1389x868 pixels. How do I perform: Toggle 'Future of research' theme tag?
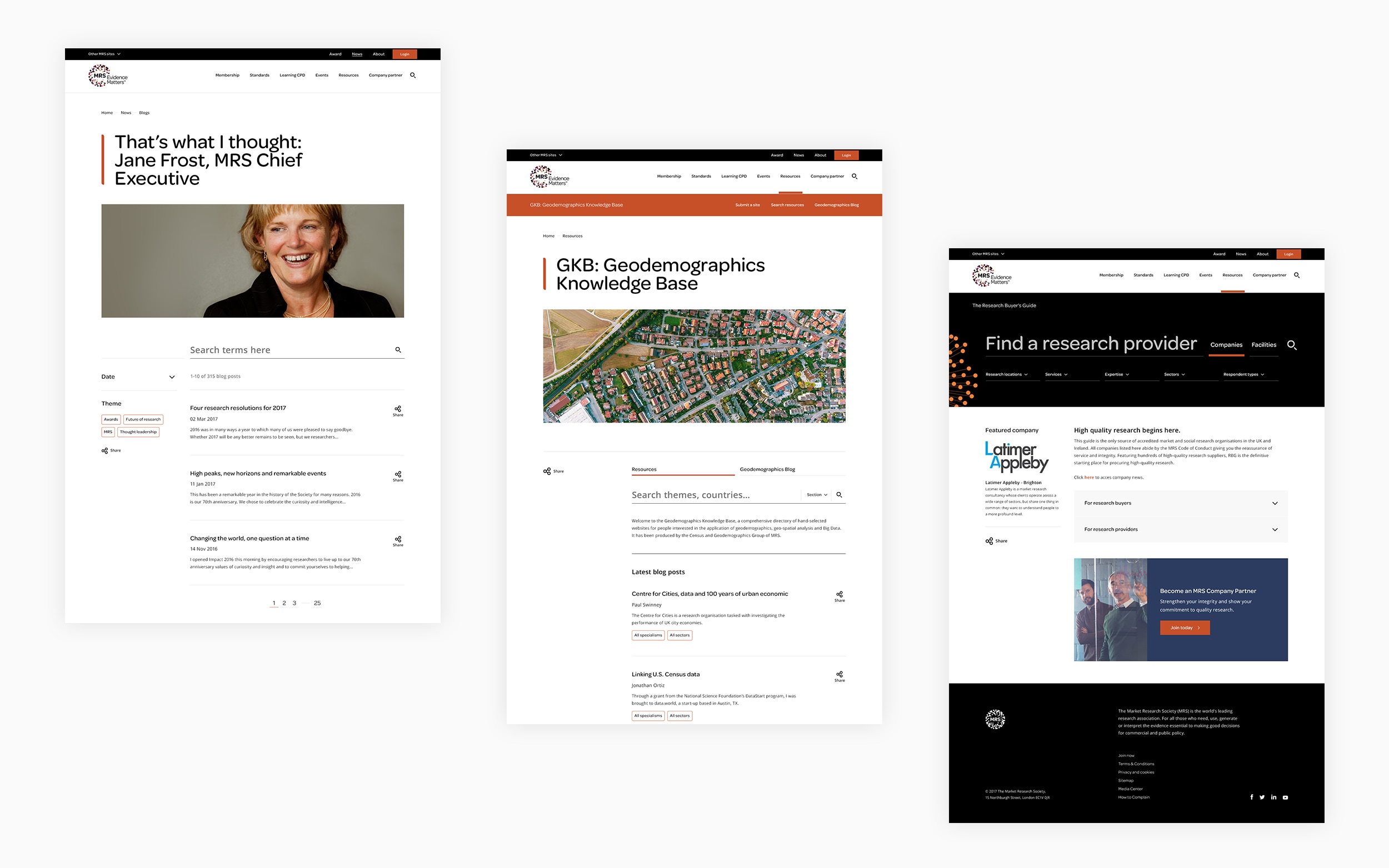pyautogui.click(x=143, y=420)
